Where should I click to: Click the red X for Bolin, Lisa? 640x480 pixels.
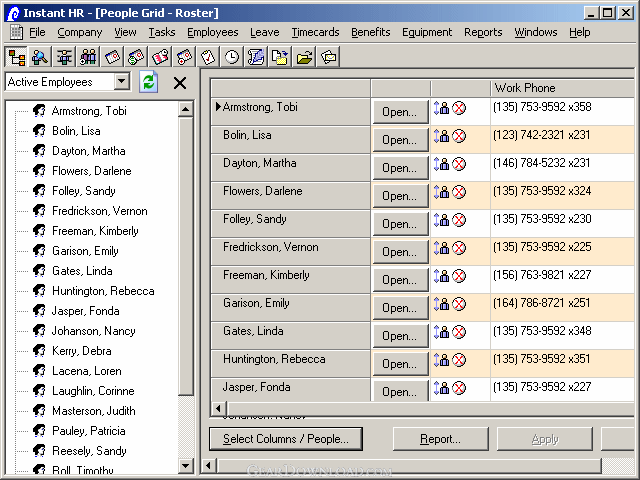point(459,136)
